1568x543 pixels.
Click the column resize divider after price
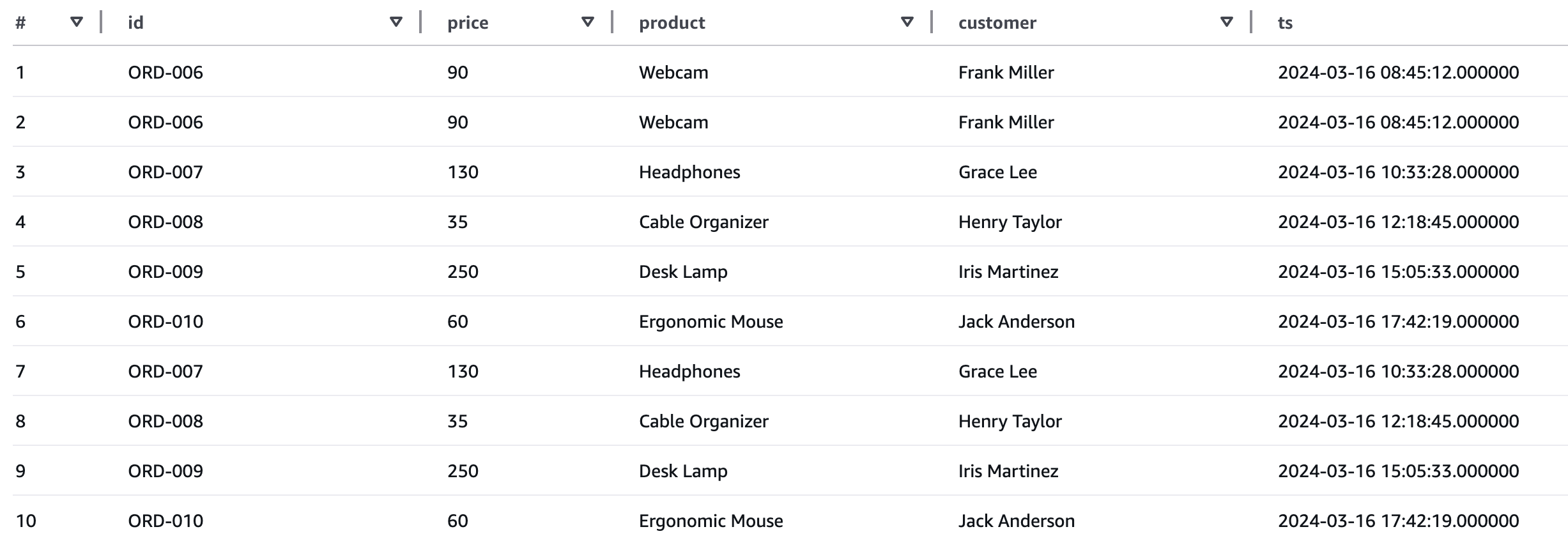(x=612, y=22)
